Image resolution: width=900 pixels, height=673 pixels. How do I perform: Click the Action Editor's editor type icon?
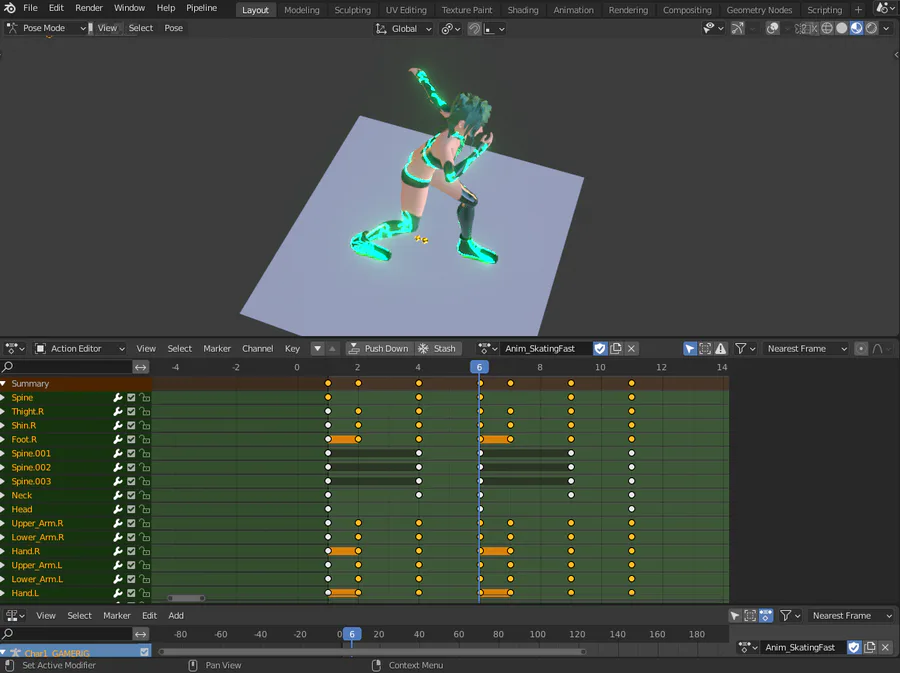pyautogui.click(x=14, y=348)
